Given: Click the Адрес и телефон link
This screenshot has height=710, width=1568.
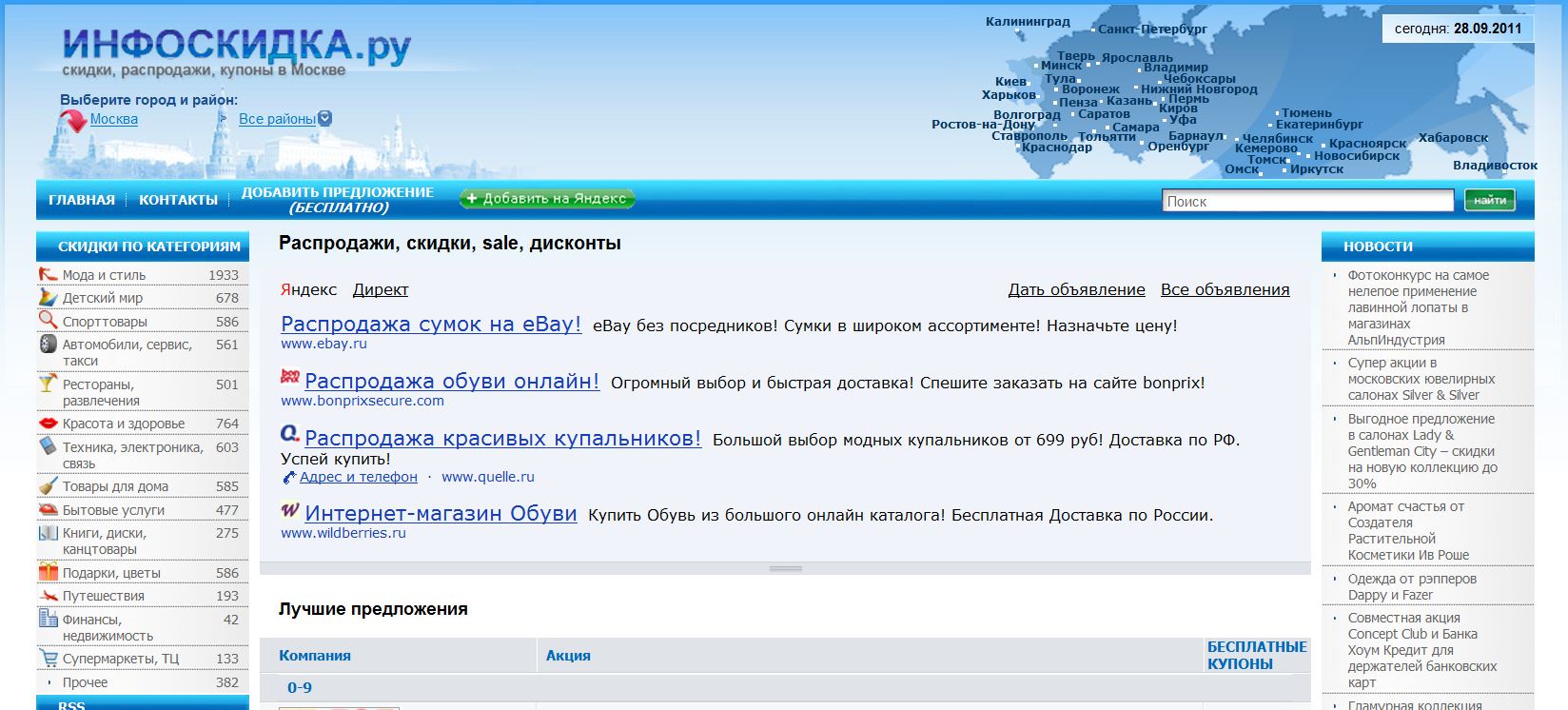Looking at the screenshot, I should (359, 477).
